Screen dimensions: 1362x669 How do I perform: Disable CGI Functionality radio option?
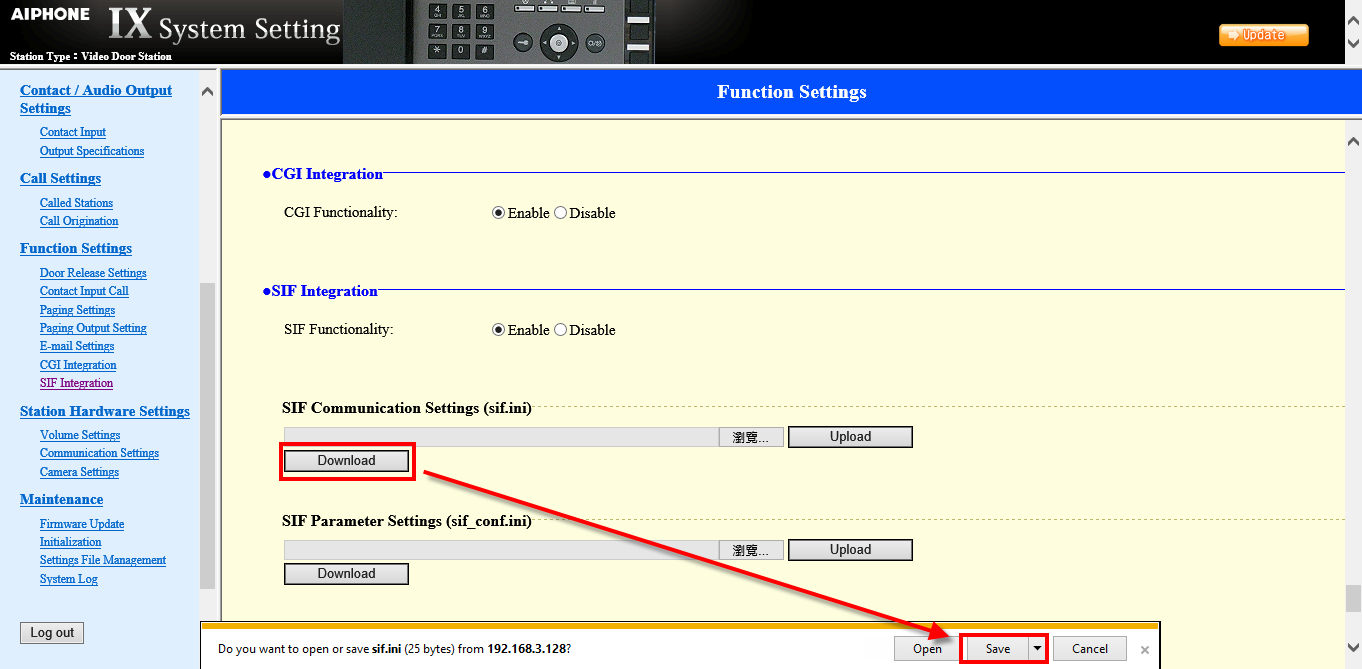click(x=560, y=213)
